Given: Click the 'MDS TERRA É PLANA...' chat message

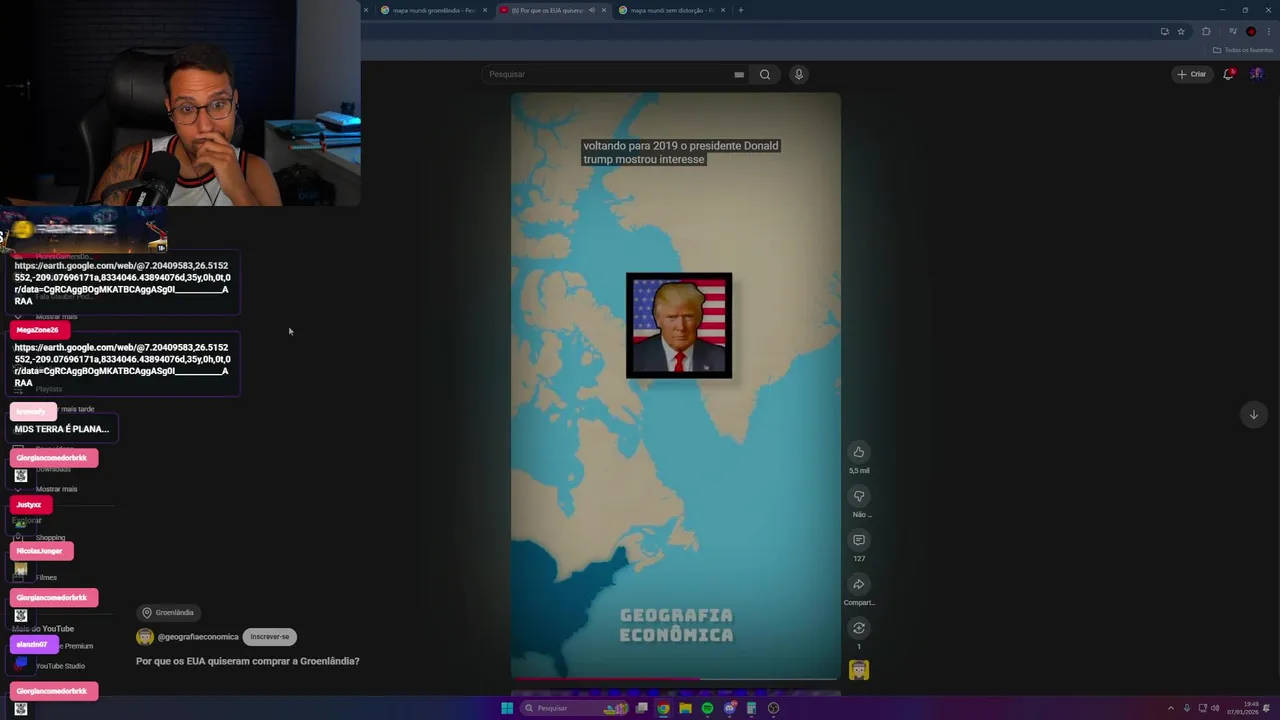Looking at the screenshot, I should [62, 429].
